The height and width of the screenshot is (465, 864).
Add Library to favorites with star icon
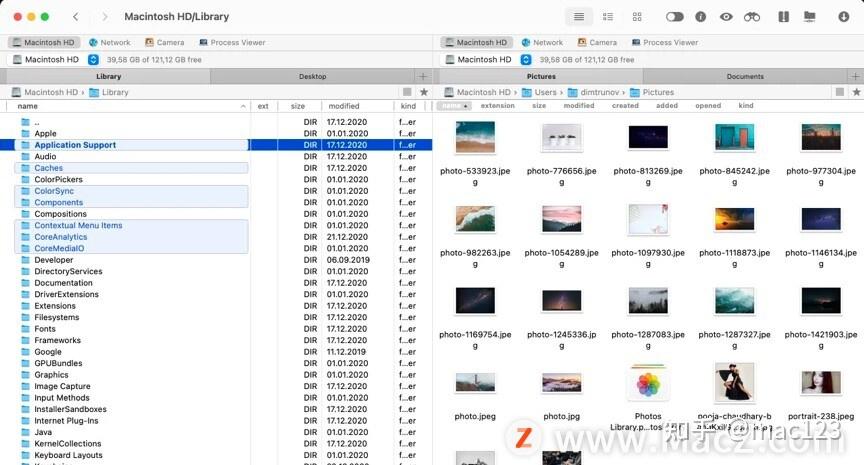pyautogui.click(x=424, y=92)
